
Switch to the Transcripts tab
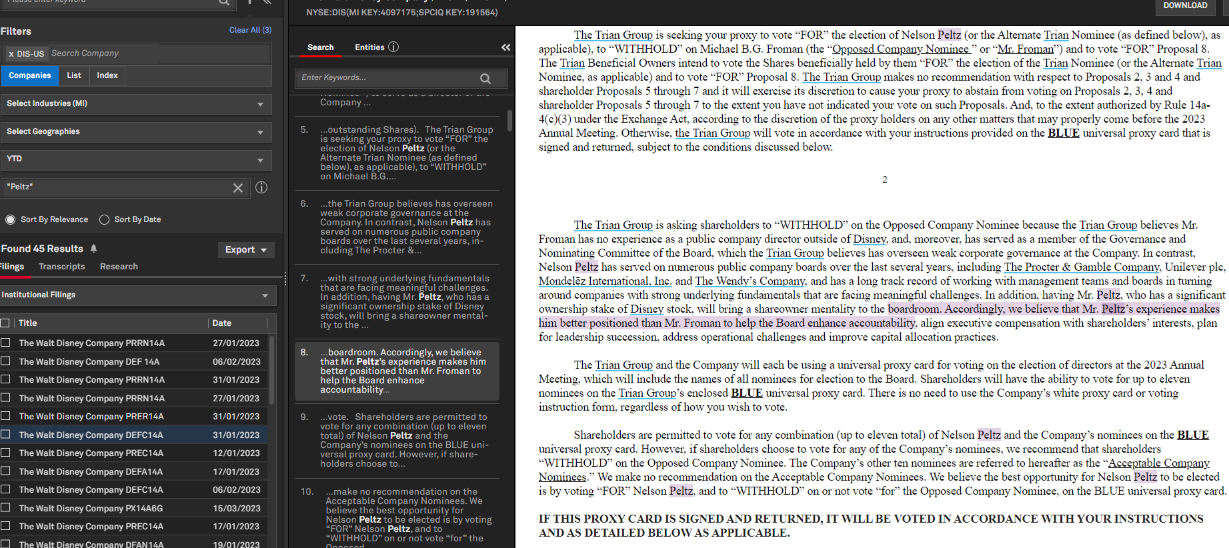pos(62,267)
